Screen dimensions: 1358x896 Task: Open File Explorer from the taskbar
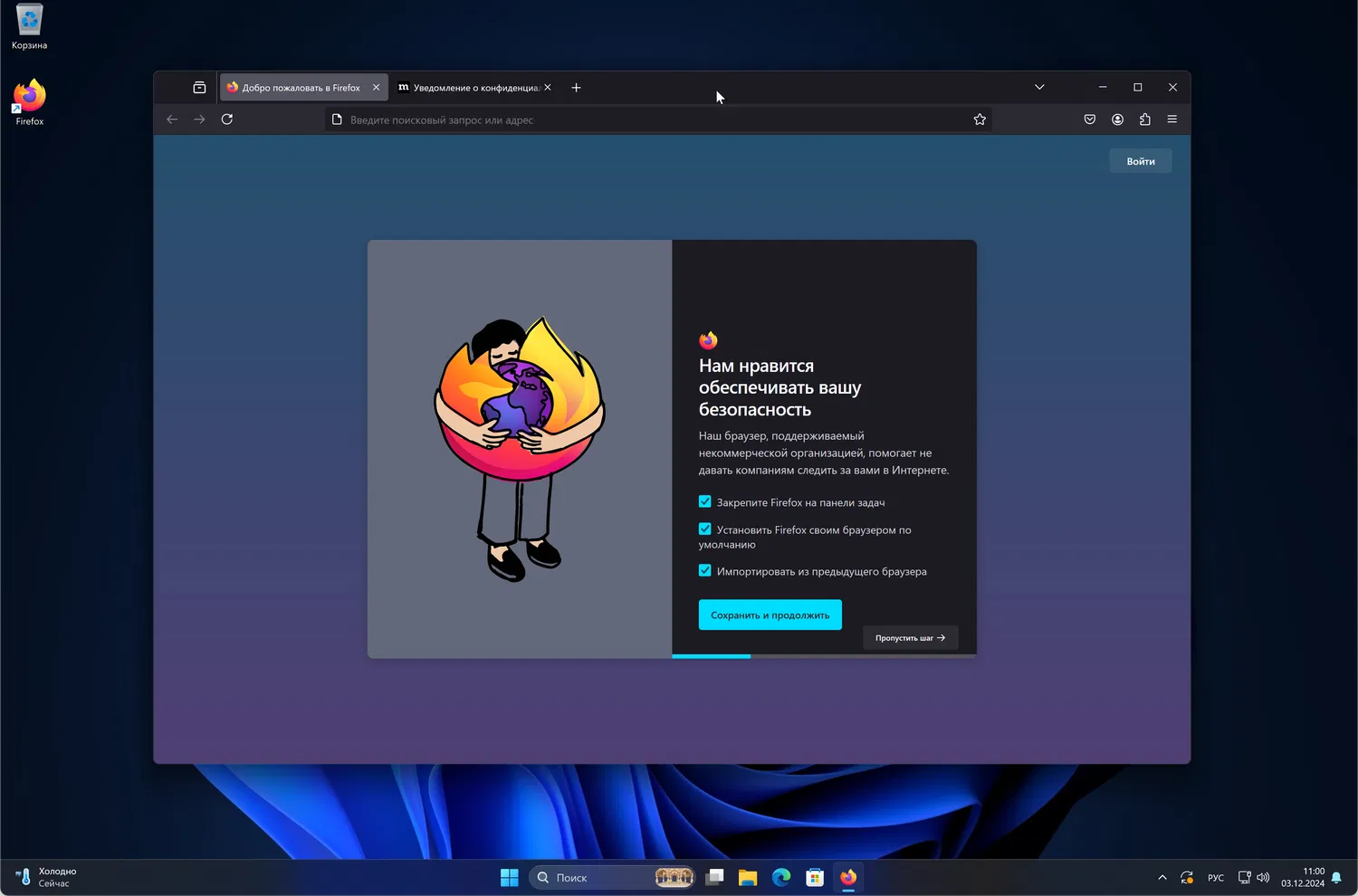coord(748,877)
